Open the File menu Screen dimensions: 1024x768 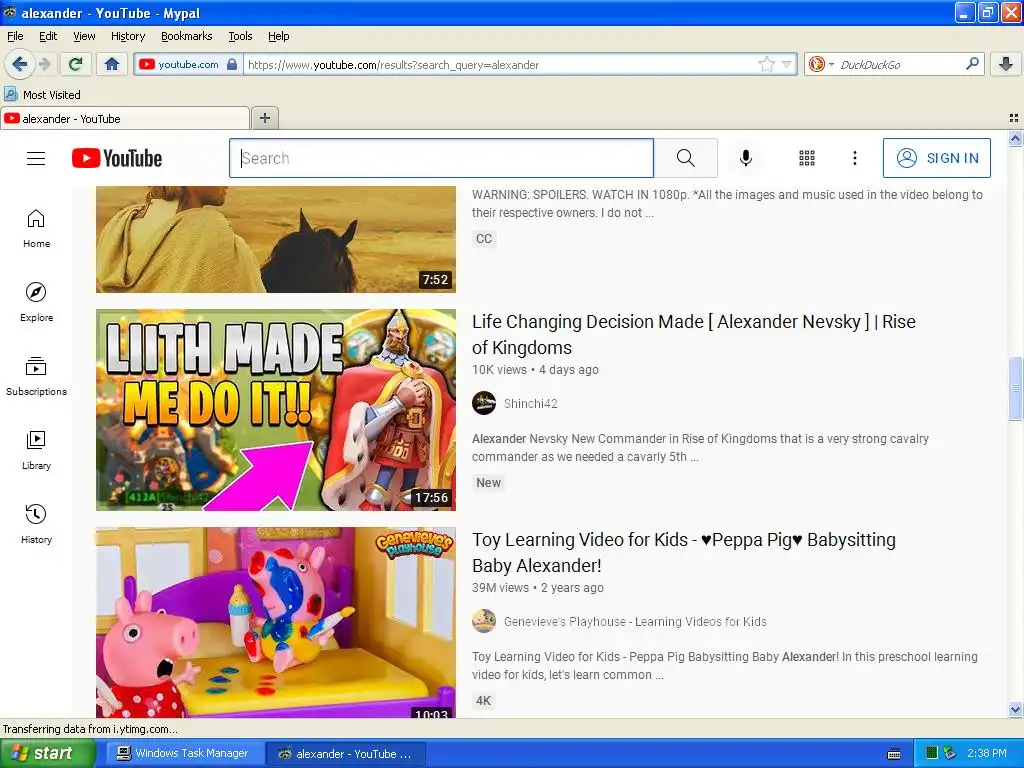pos(15,36)
